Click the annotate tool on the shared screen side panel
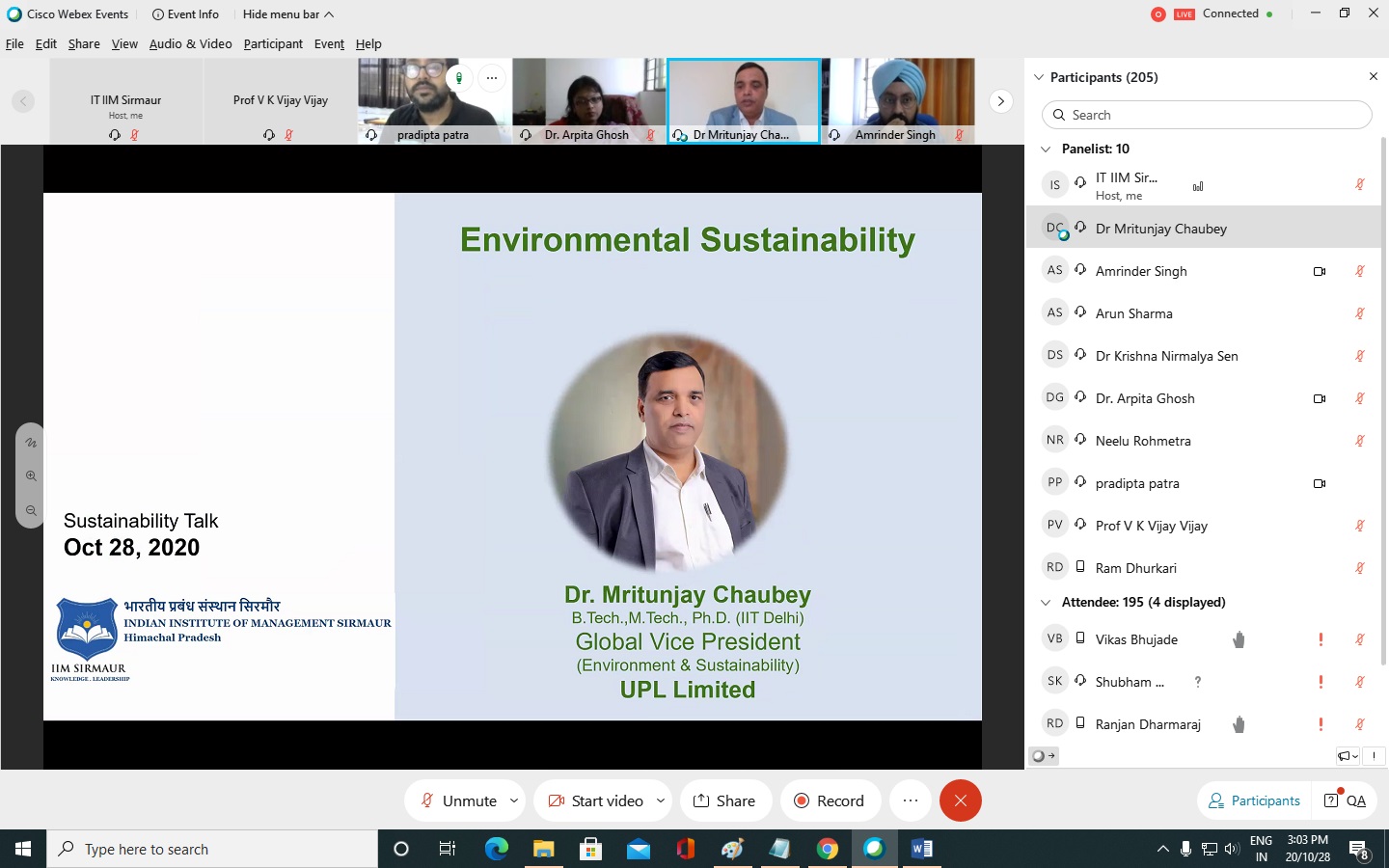1389x868 pixels. click(x=31, y=443)
